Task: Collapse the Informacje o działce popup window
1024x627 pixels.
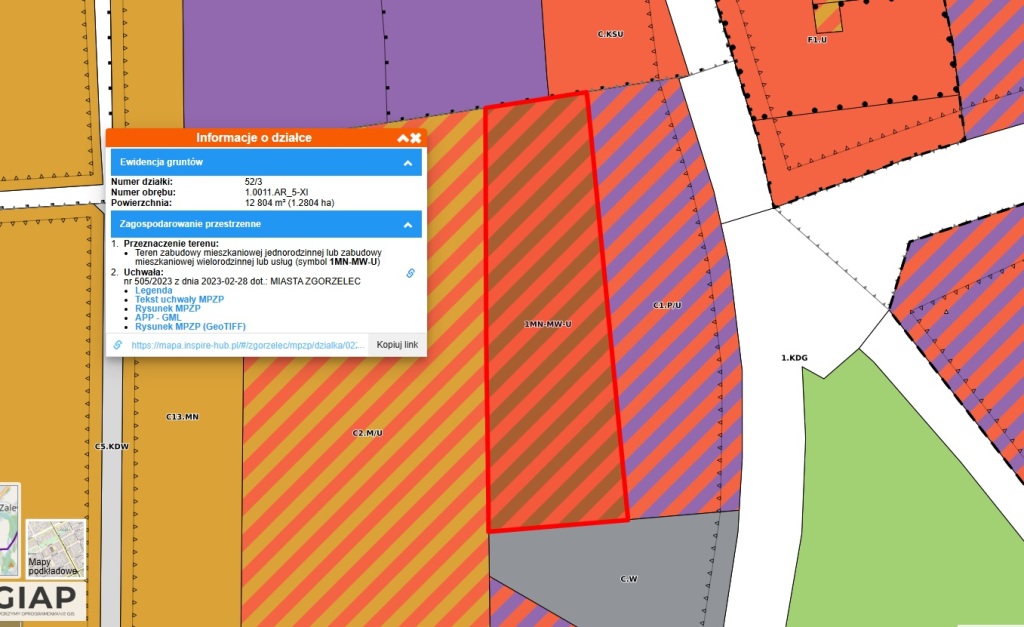Action: pyautogui.click(x=403, y=138)
